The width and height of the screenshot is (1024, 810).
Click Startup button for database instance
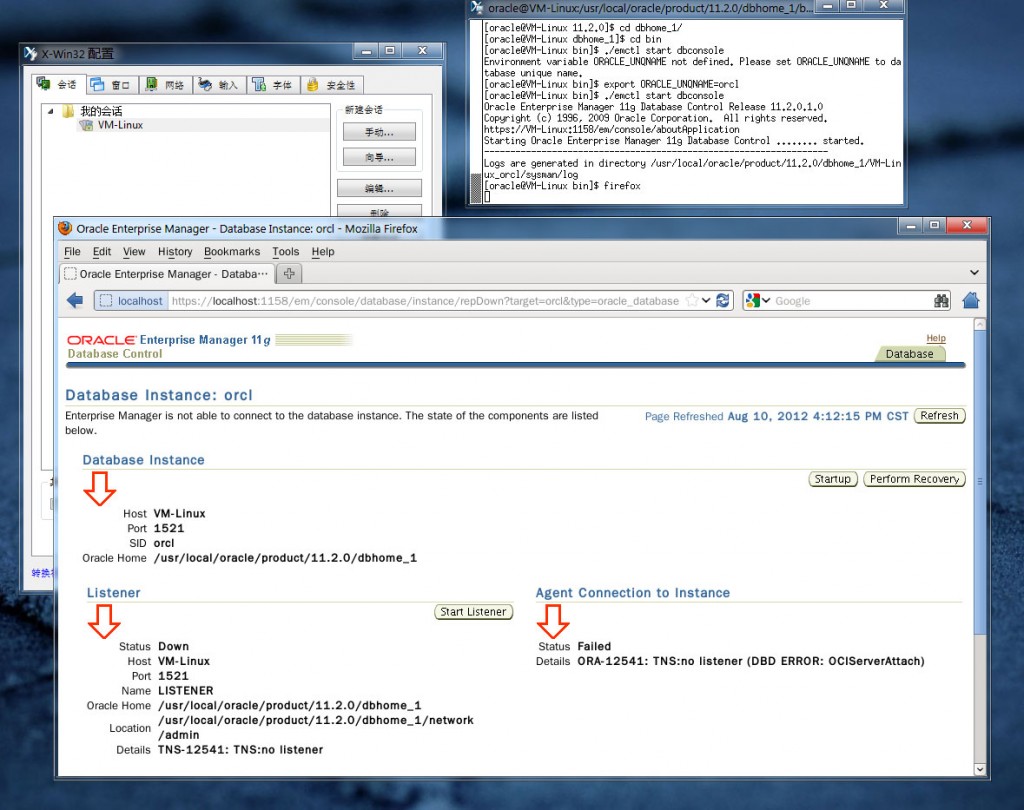[x=833, y=479]
